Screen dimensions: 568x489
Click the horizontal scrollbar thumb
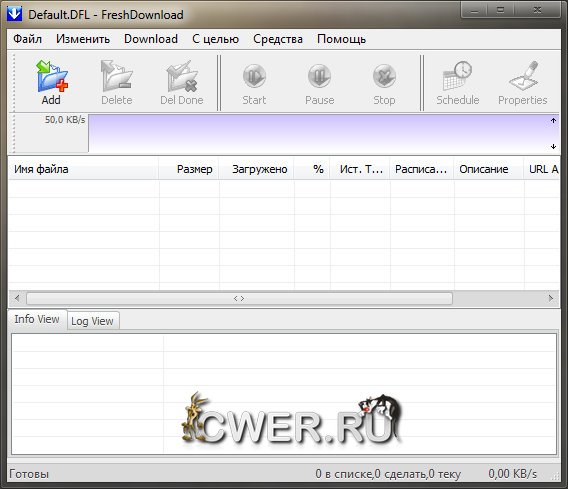(x=239, y=298)
